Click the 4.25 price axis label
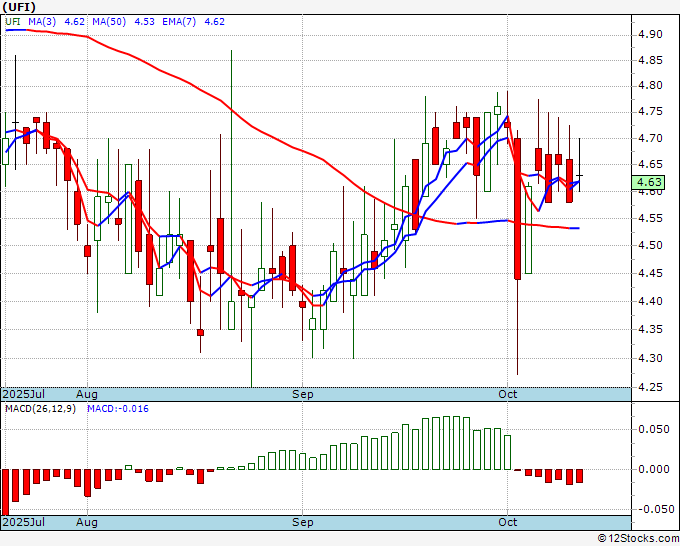680x546 pixels. [x=651, y=387]
